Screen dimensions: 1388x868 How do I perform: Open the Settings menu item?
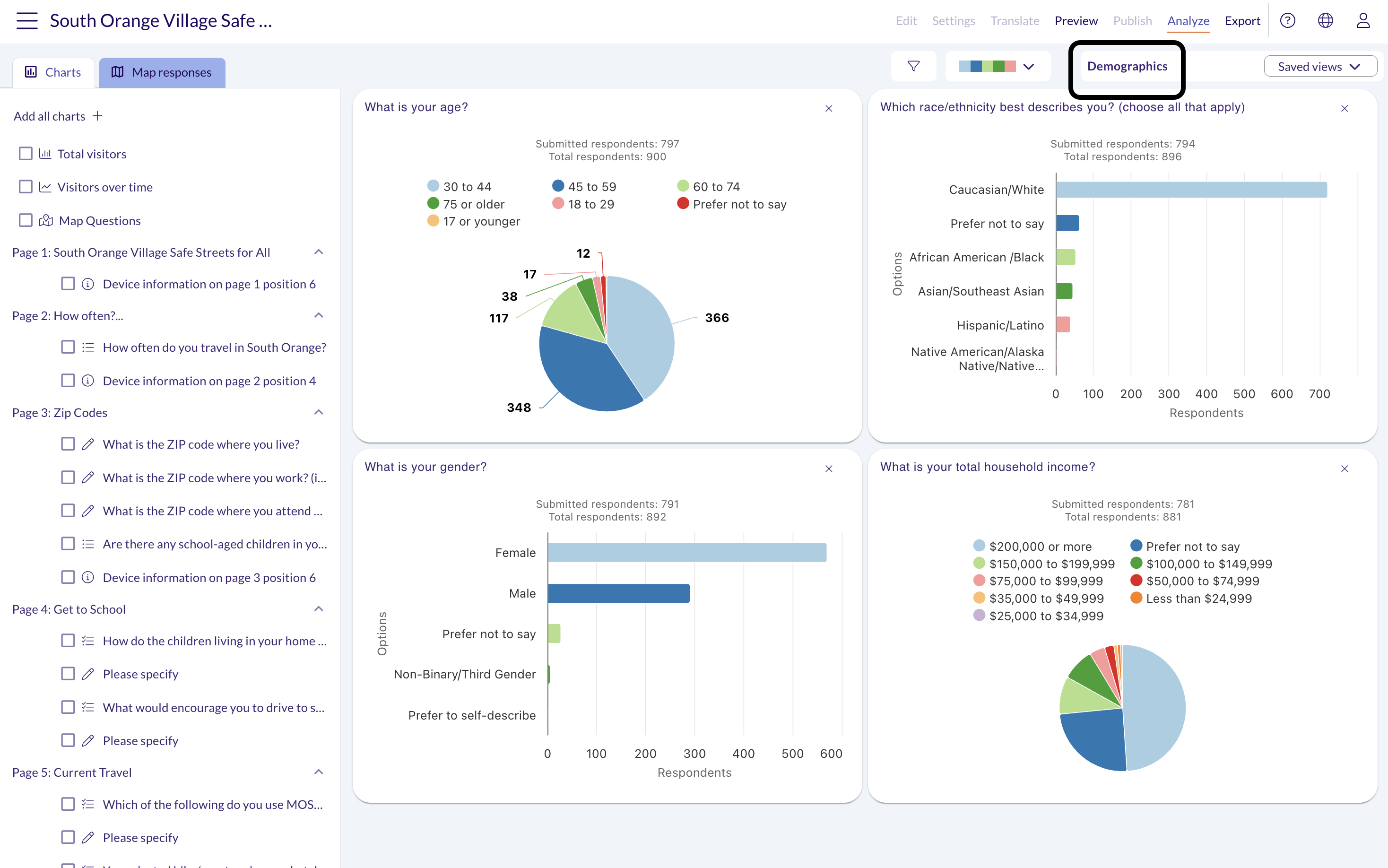click(x=954, y=21)
